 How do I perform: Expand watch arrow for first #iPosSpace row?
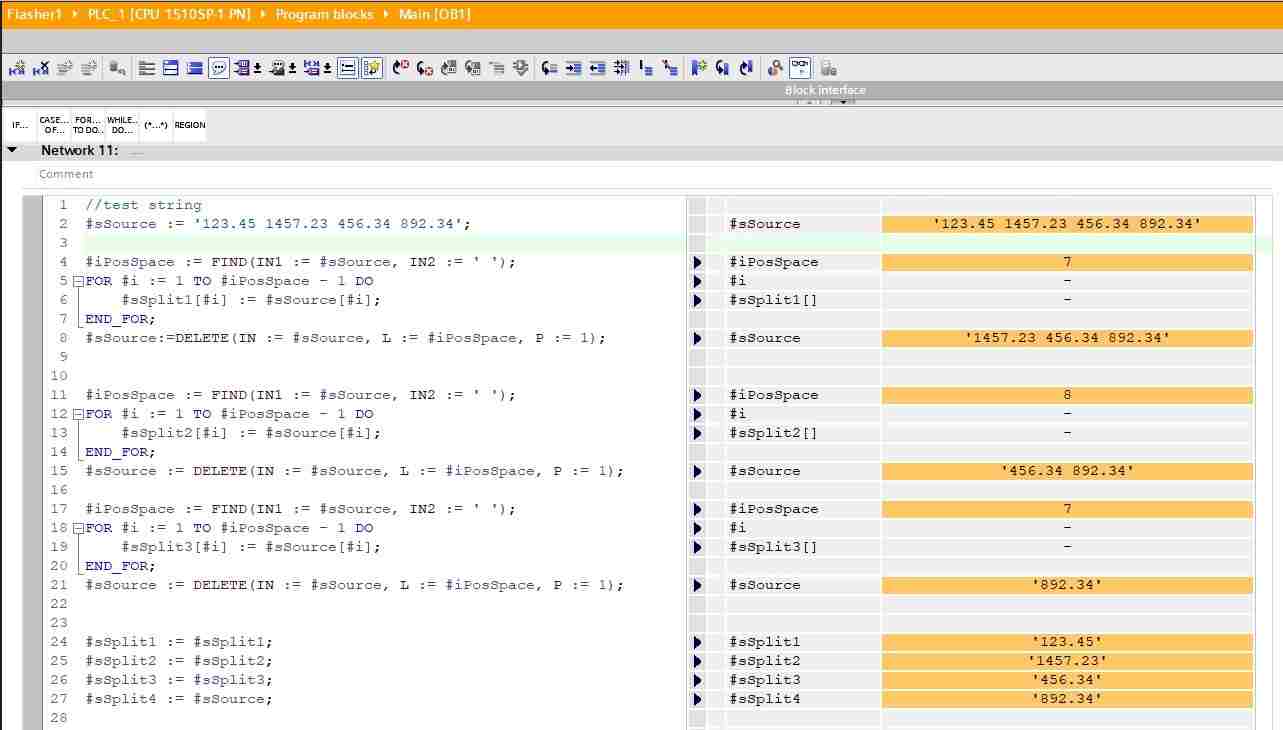pos(698,262)
